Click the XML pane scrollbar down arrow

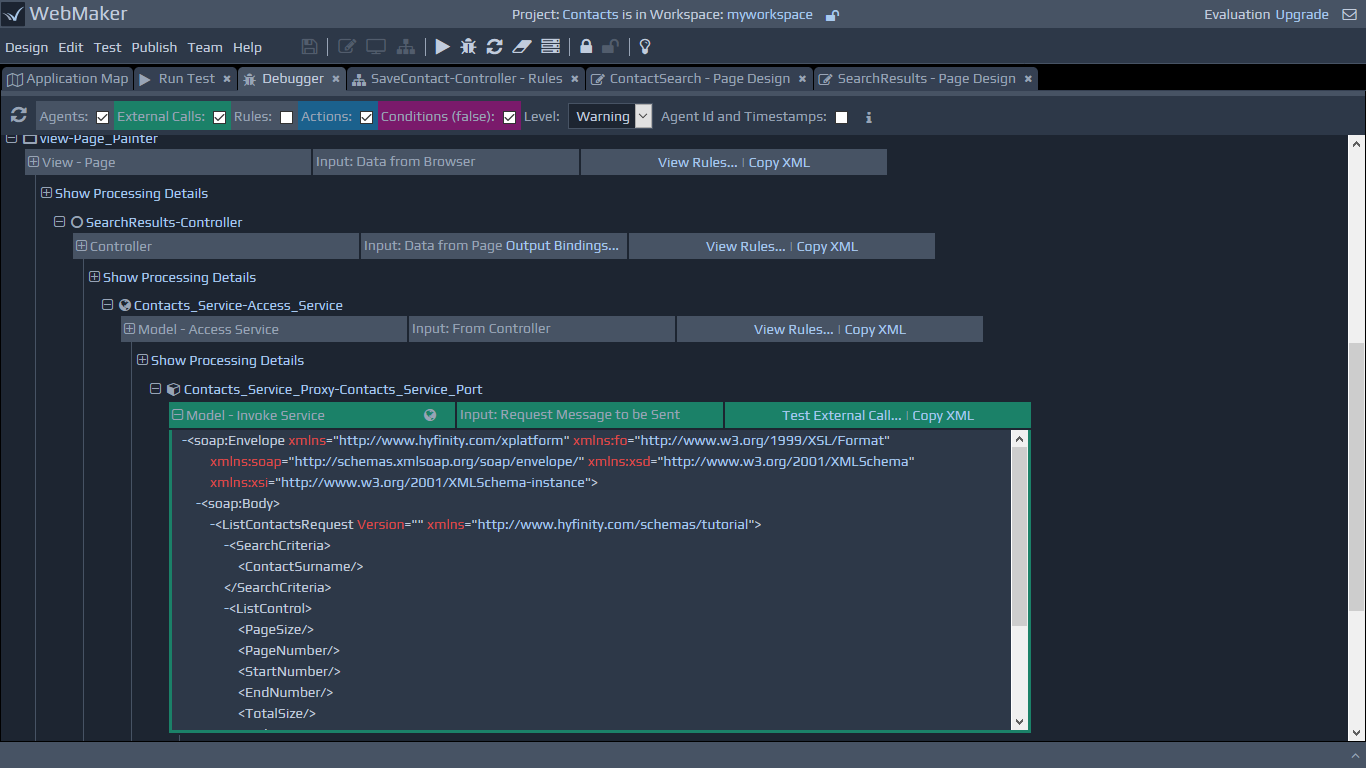coord(1019,721)
